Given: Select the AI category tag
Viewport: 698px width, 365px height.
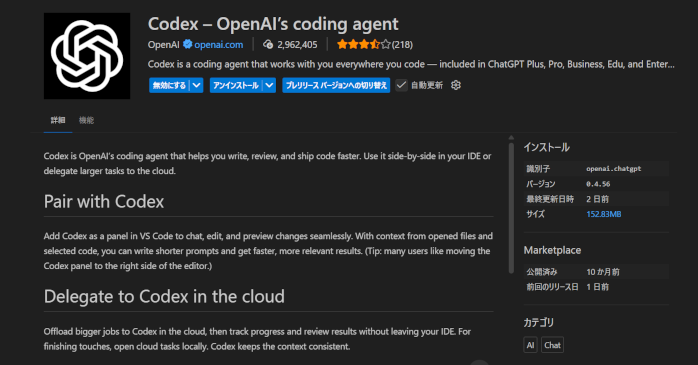Looking at the screenshot, I should point(530,345).
